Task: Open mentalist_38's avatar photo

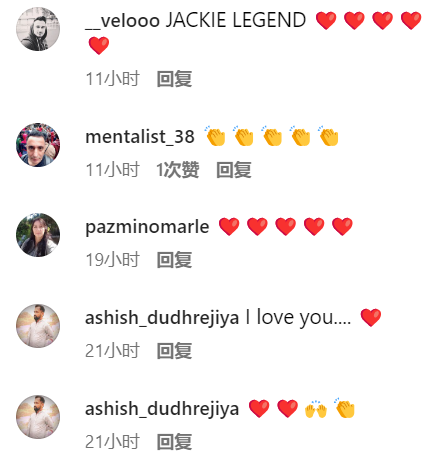Action: [38, 145]
